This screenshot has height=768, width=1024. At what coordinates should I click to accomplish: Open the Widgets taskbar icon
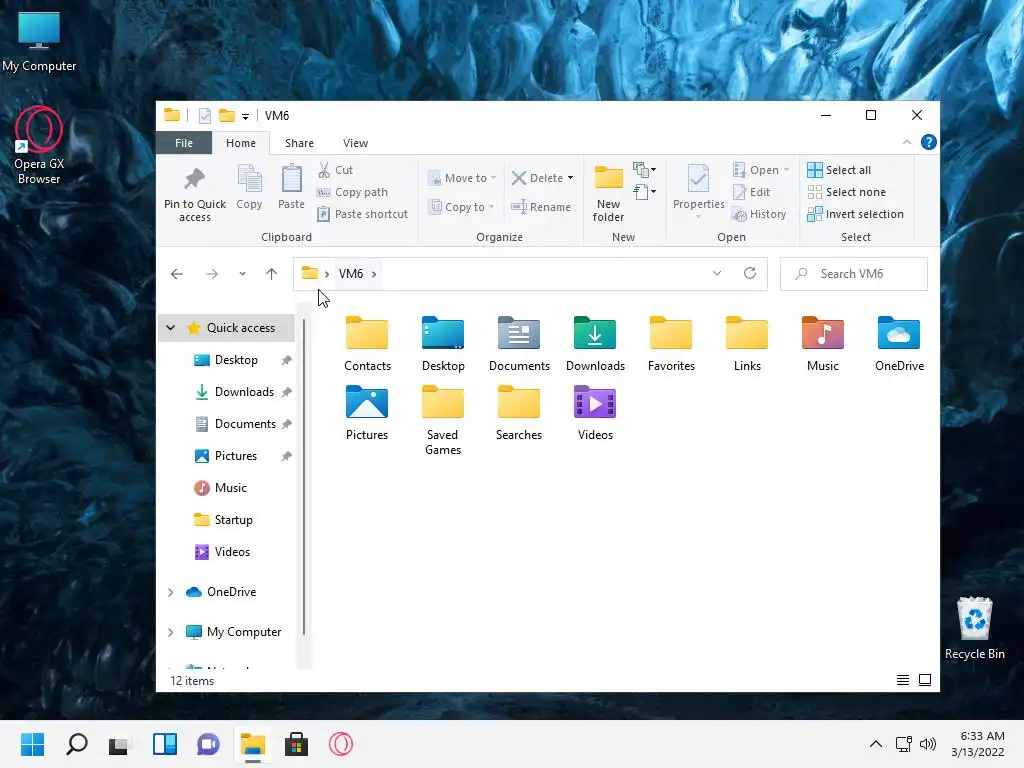[x=165, y=744]
